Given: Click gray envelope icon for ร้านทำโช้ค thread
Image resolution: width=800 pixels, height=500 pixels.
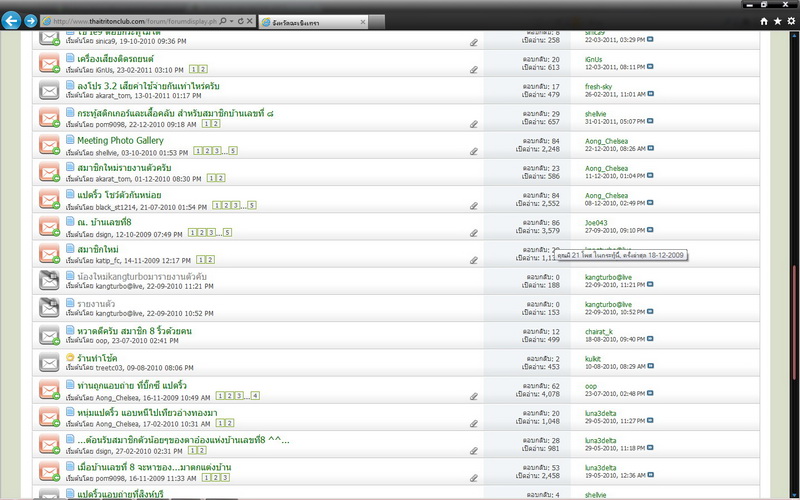Looking at the screenshot, I should tap(49, 363).
